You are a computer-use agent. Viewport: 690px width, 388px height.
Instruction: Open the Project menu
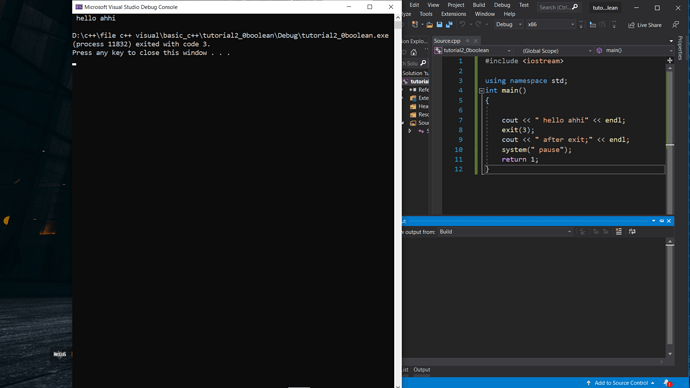[x=455, y=5]
